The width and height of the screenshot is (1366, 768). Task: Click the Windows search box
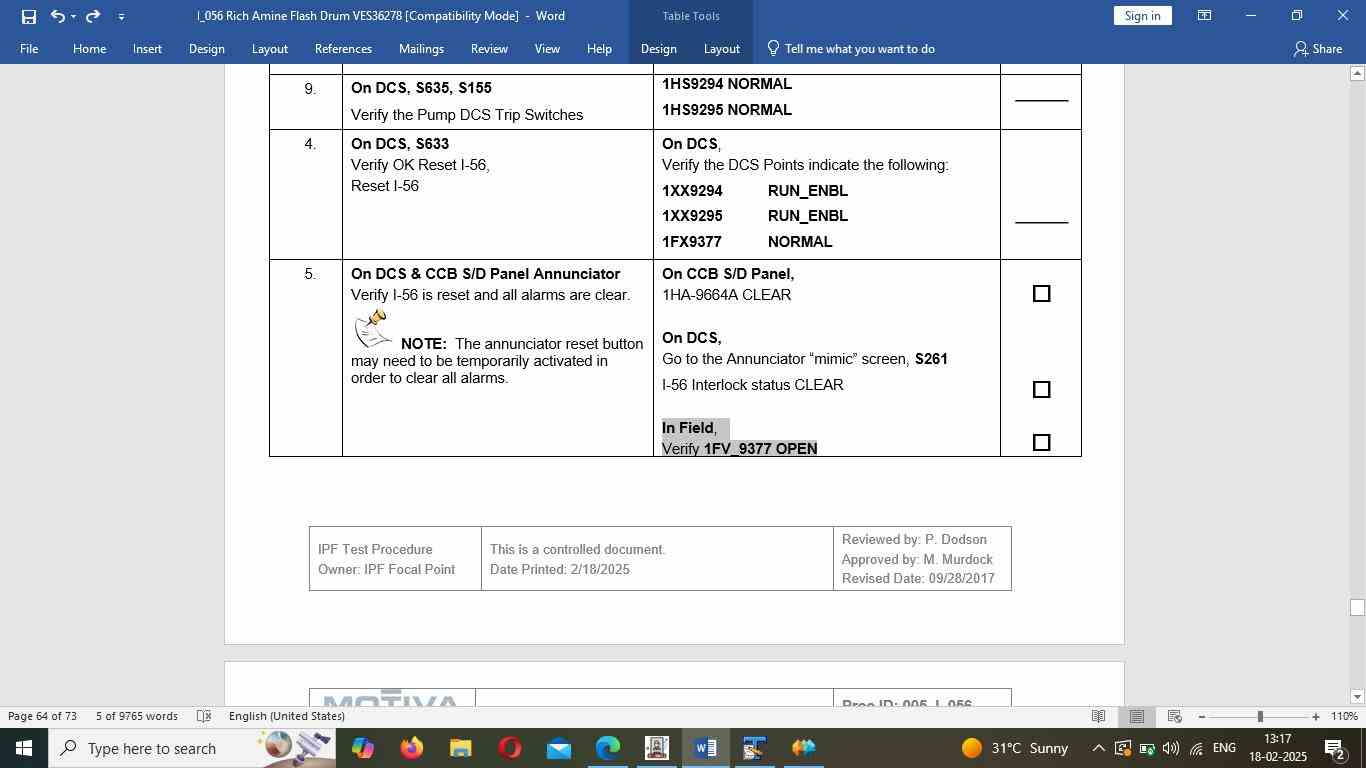pos(192,748)
